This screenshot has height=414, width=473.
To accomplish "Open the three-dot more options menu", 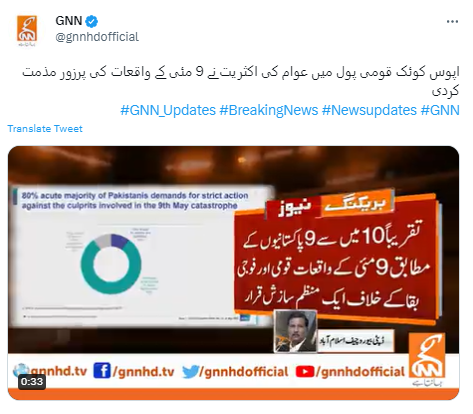I will [452, 22].
